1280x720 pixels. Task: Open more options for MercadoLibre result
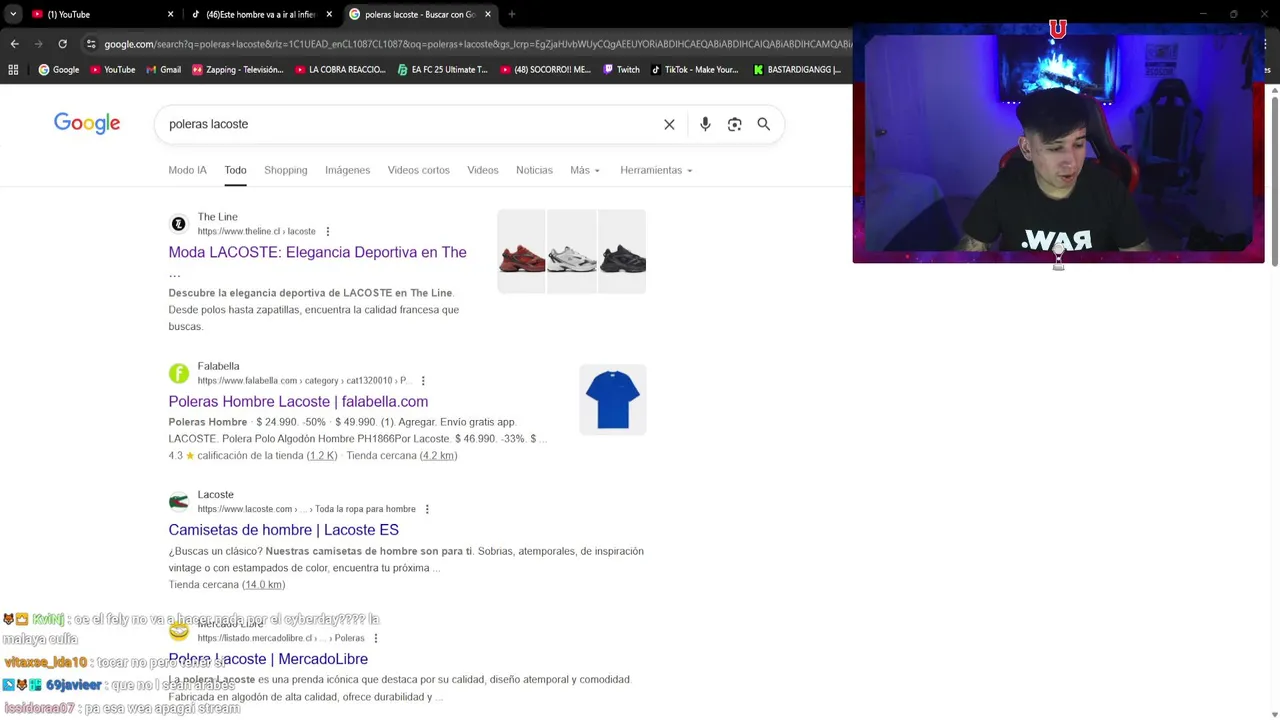[376, 638]
